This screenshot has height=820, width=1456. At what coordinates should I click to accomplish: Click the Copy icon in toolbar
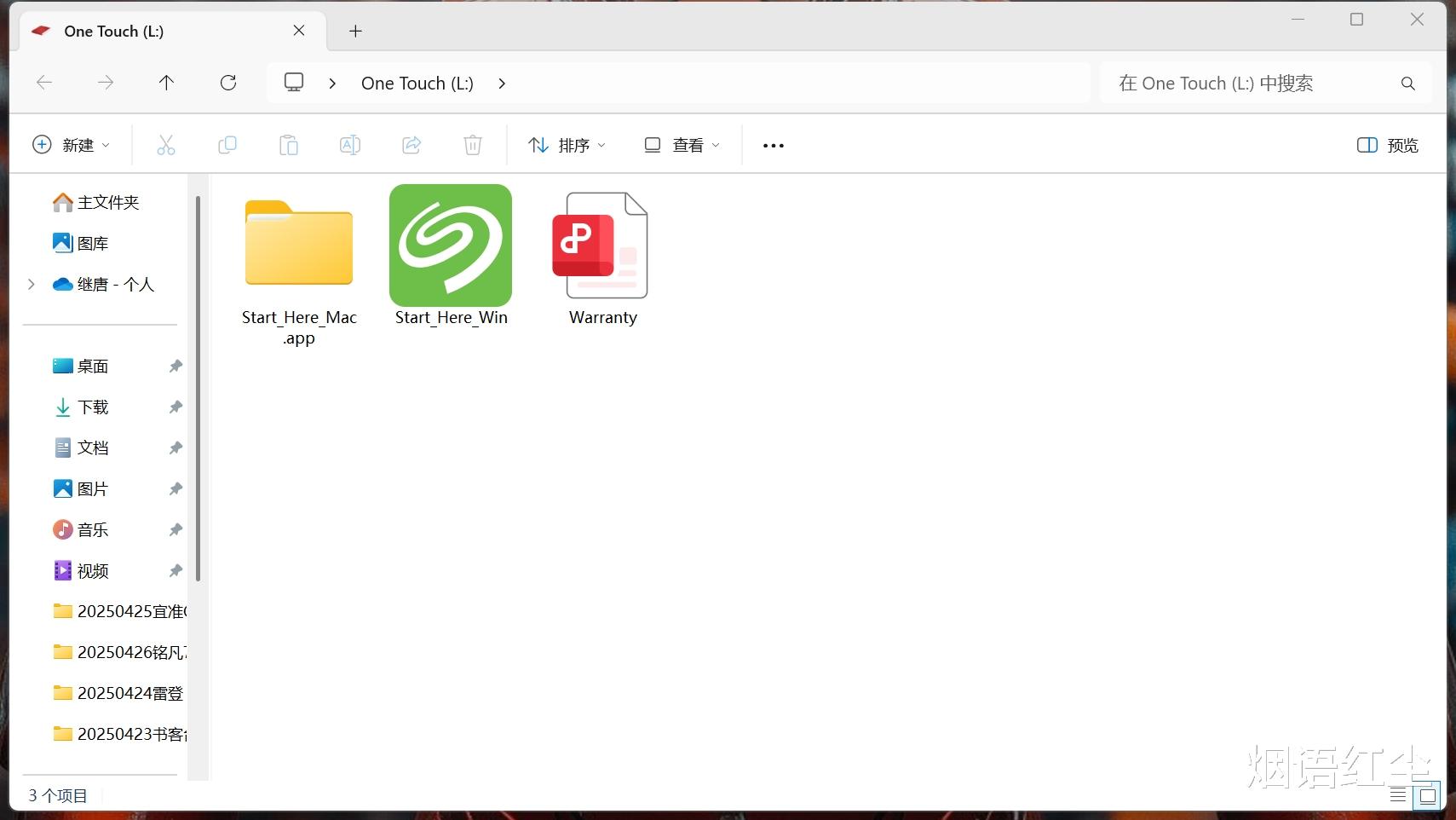tap(227, 145)
